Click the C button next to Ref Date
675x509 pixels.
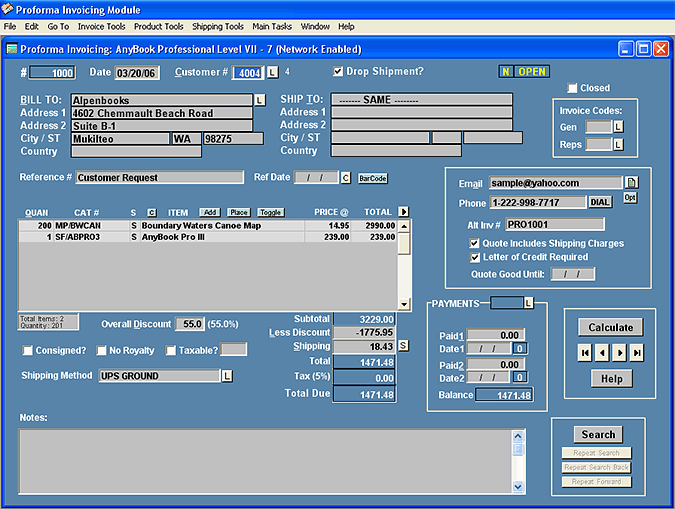click(345, 178)
